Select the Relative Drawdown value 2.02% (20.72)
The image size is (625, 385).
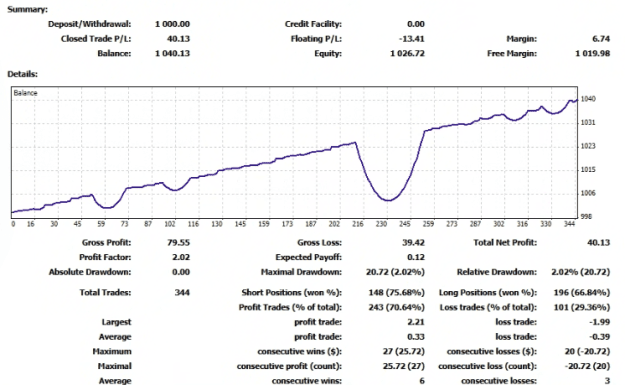pos(580,272)
